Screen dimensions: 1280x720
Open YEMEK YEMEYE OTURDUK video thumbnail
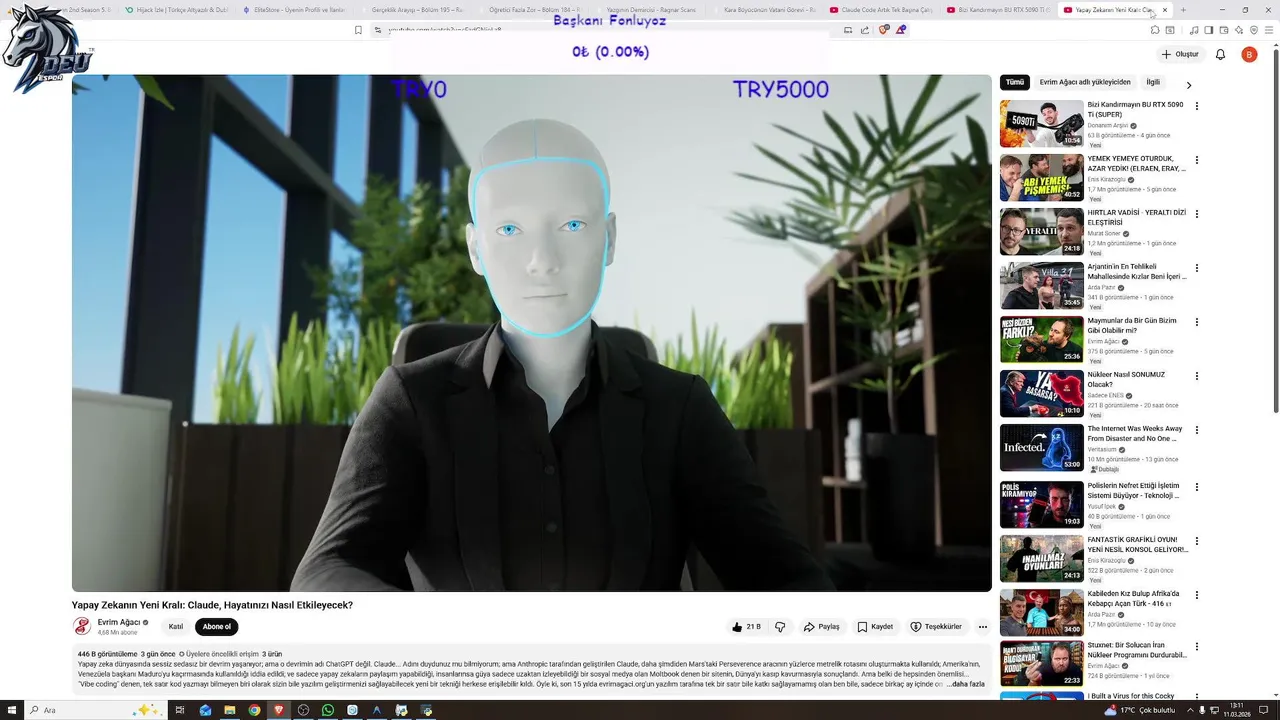click(1041, 178)
